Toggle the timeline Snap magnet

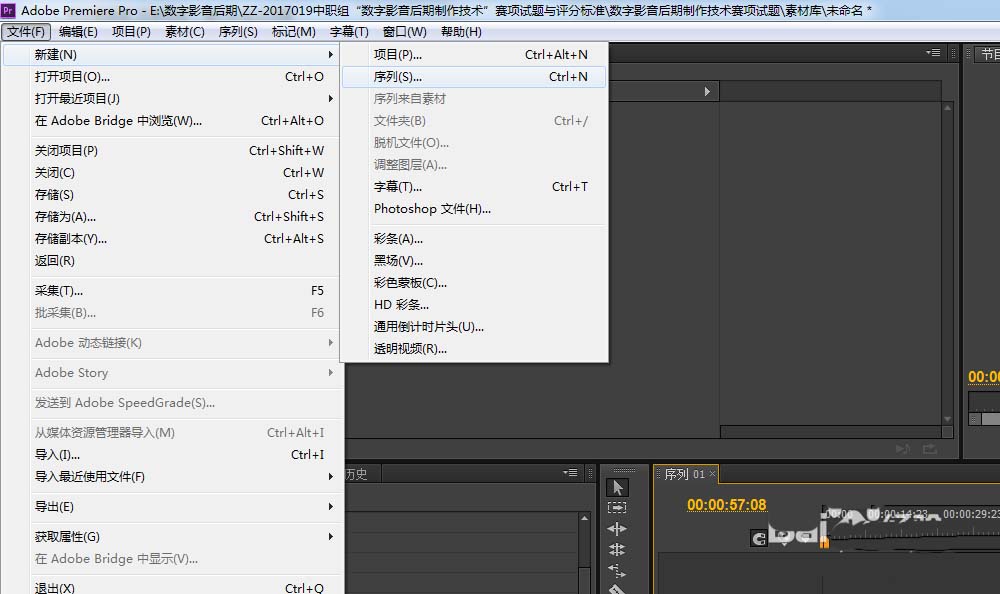click(x=758, y=539)
